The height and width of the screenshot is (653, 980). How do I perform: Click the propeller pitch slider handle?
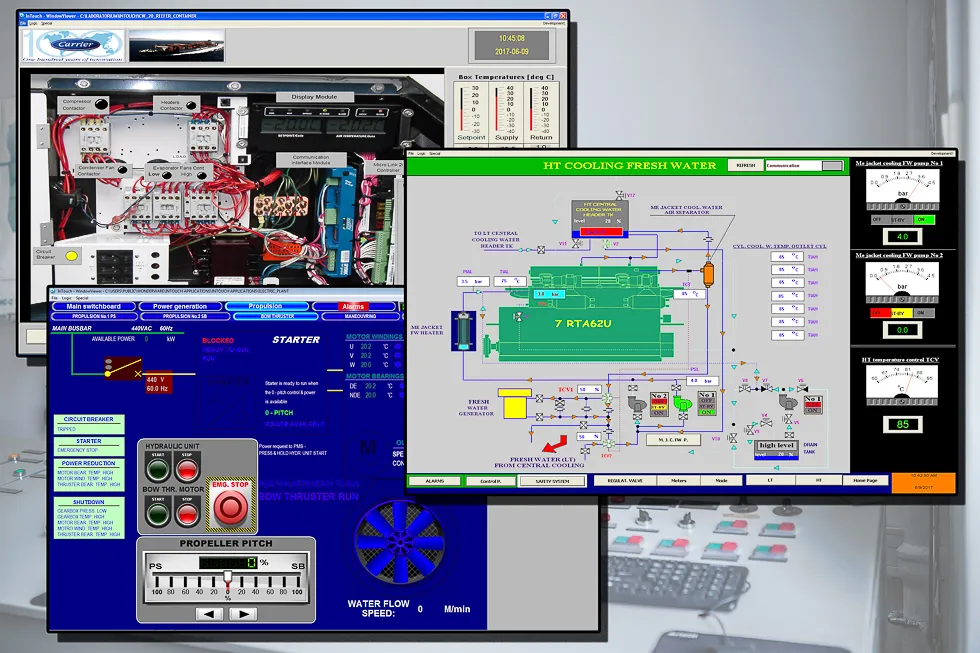click(228, 579)
